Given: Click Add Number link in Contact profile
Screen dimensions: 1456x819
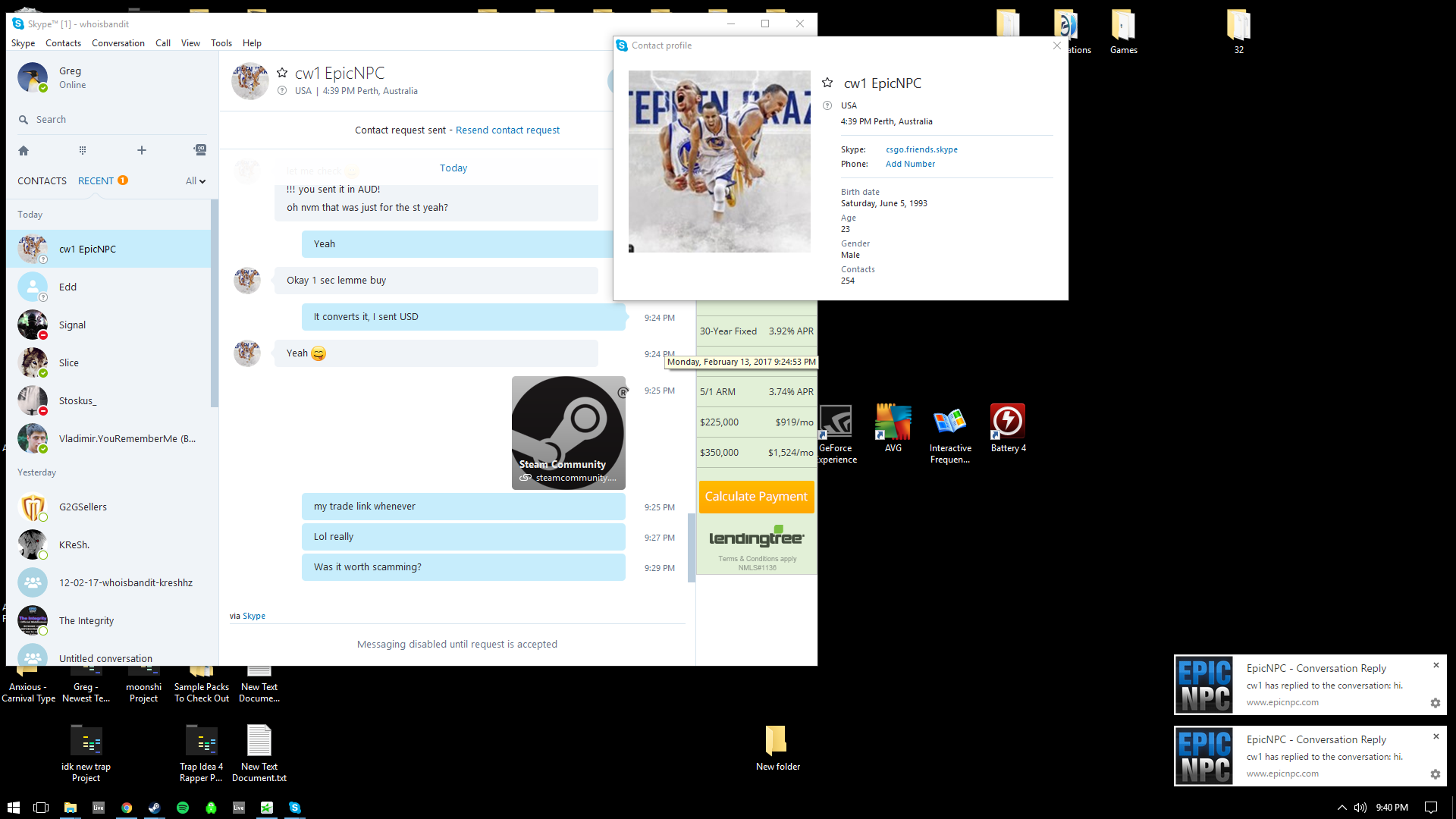Looking at the screenshot, I should click(910, 165).
